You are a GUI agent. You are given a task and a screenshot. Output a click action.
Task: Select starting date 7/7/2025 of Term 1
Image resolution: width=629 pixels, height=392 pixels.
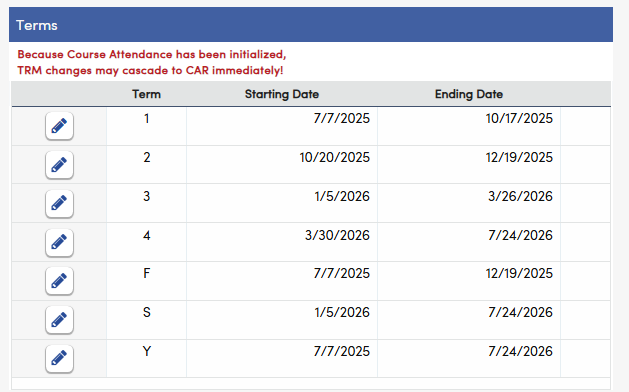(x=341, y=118)
